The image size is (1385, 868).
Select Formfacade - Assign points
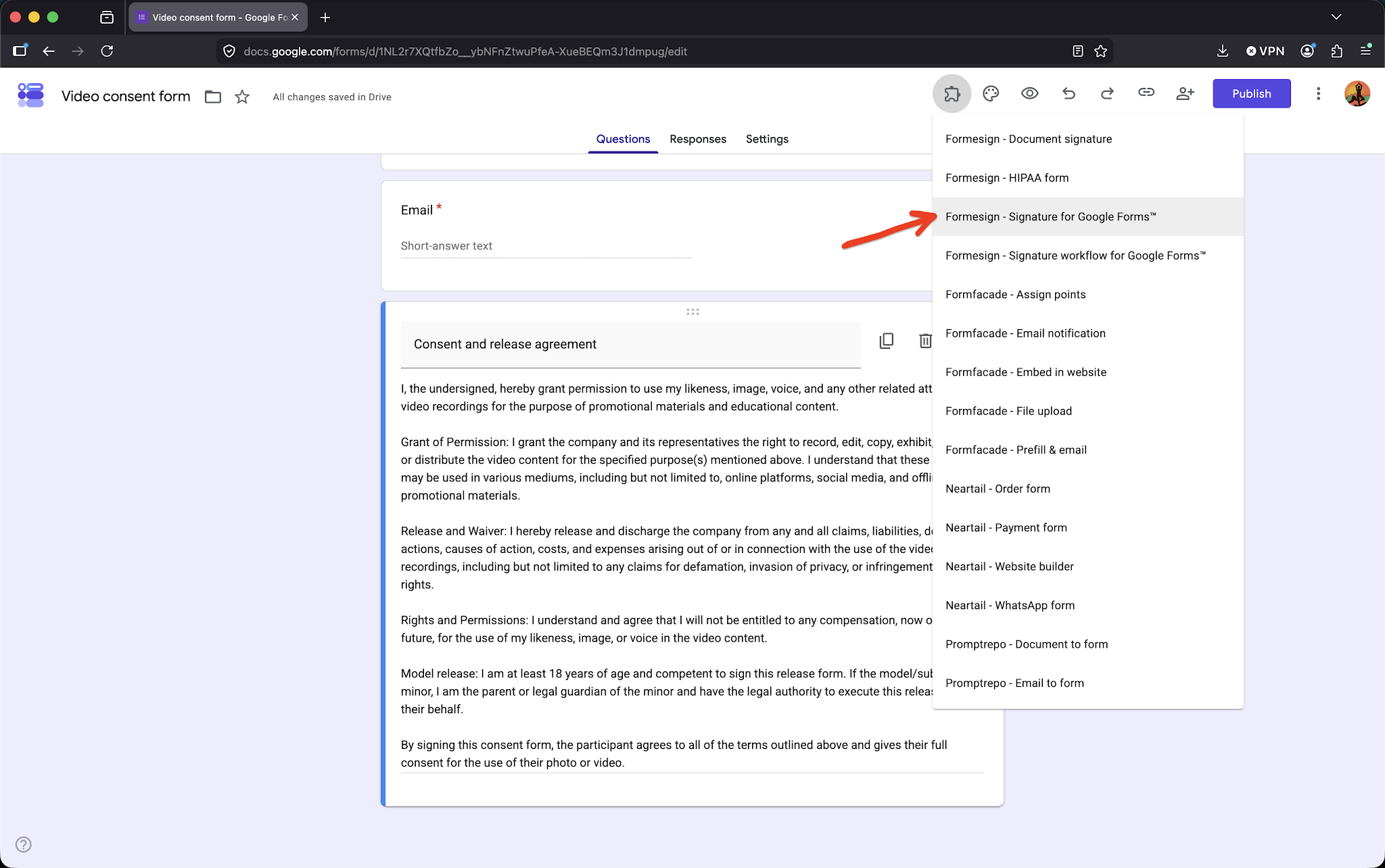click(1087, 295)
